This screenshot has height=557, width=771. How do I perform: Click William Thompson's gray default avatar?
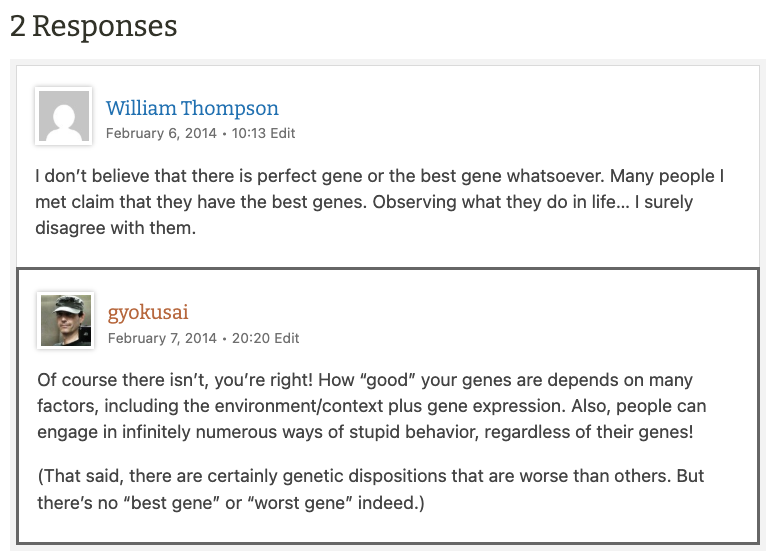pyautogui.click(x=64, y=115)
